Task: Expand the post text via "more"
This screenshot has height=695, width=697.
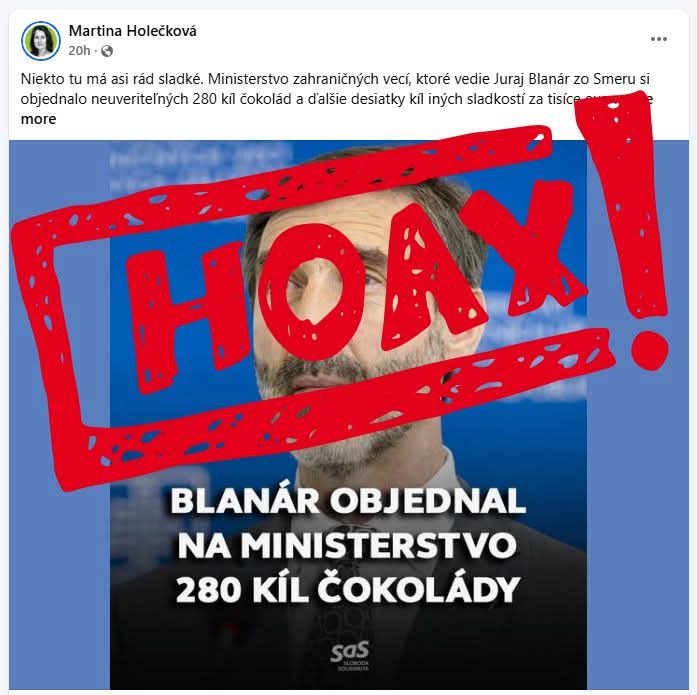Action: point(38,119)
